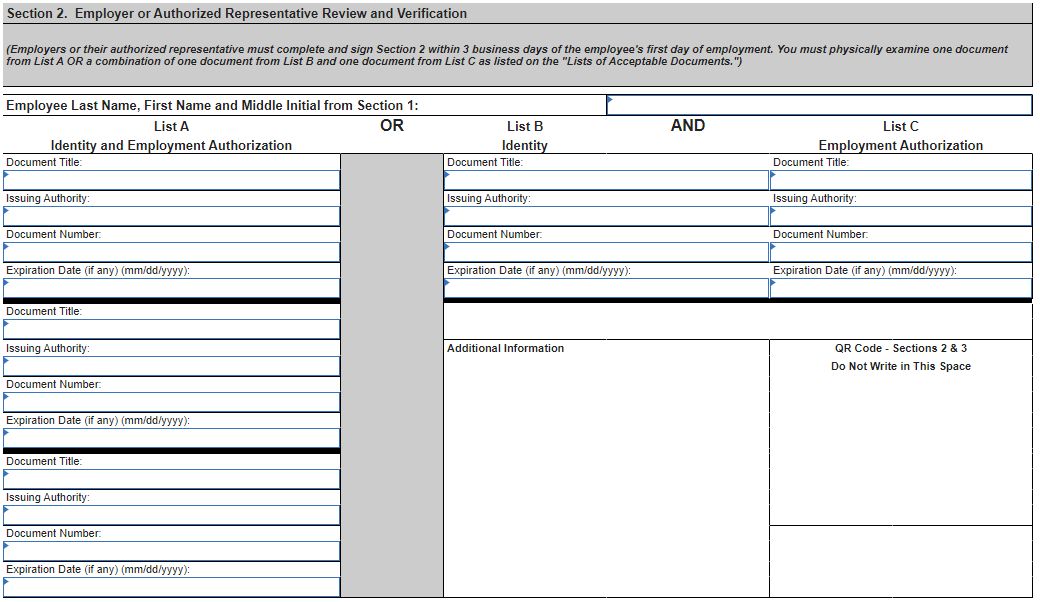Screen dimensions: 1040x602
Task: Click the third List A Document Number field
Action: click(170, 551)
